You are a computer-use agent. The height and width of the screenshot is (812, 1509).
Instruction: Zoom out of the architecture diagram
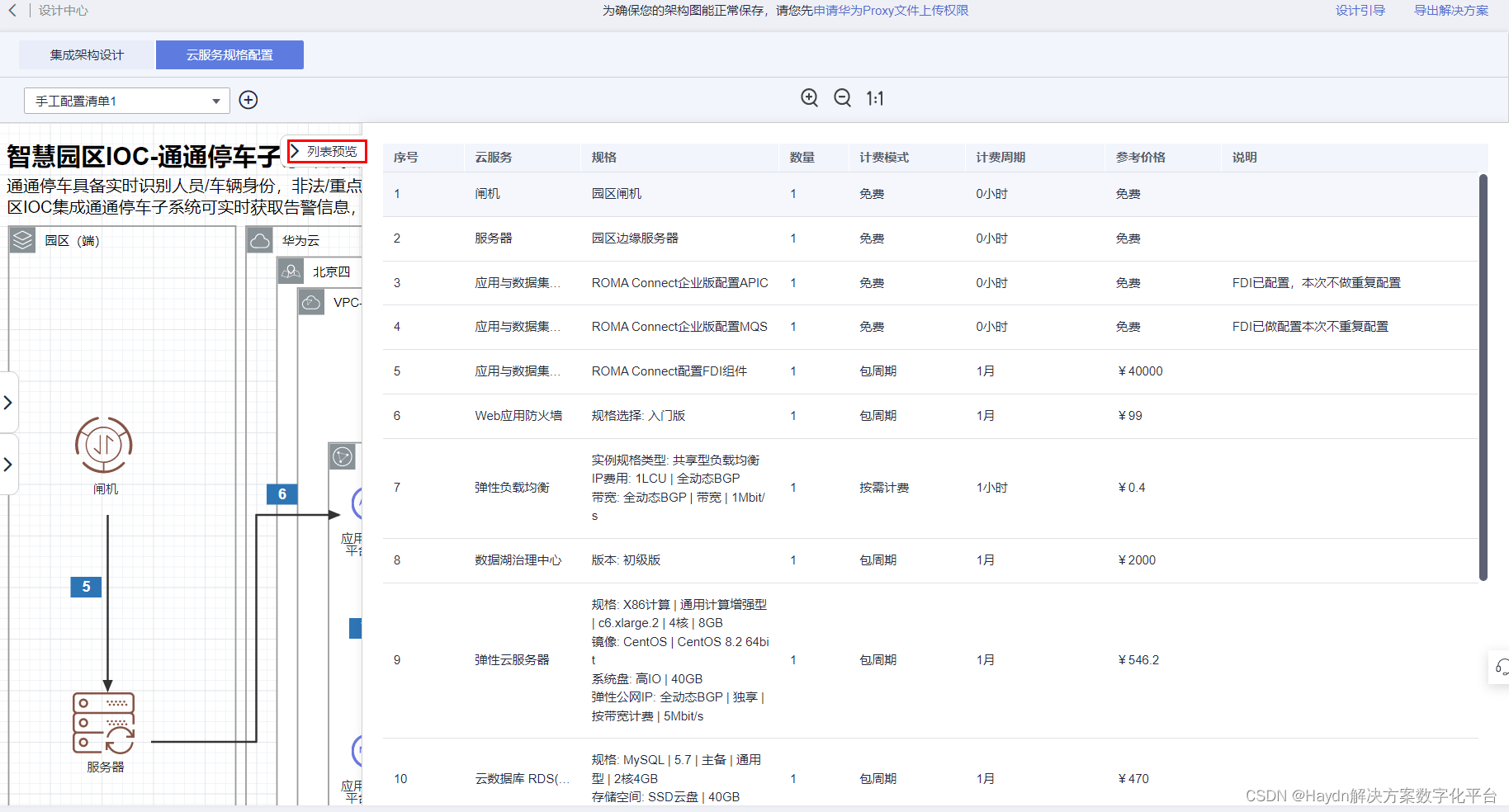point(842,98)
